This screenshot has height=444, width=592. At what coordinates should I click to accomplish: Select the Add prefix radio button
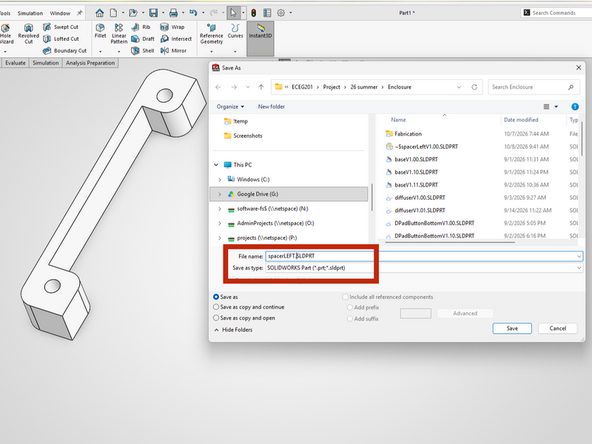click(x=350, y=307)
